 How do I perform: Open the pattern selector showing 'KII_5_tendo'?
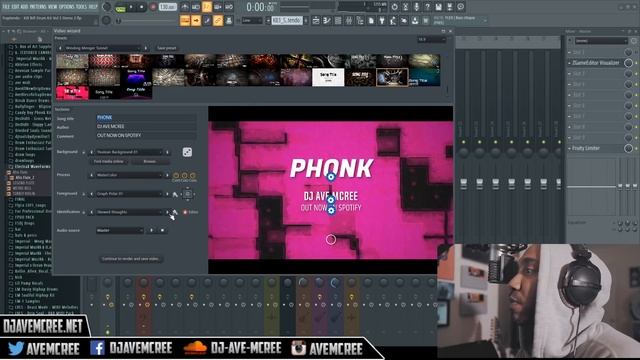[x=287, y=20]
